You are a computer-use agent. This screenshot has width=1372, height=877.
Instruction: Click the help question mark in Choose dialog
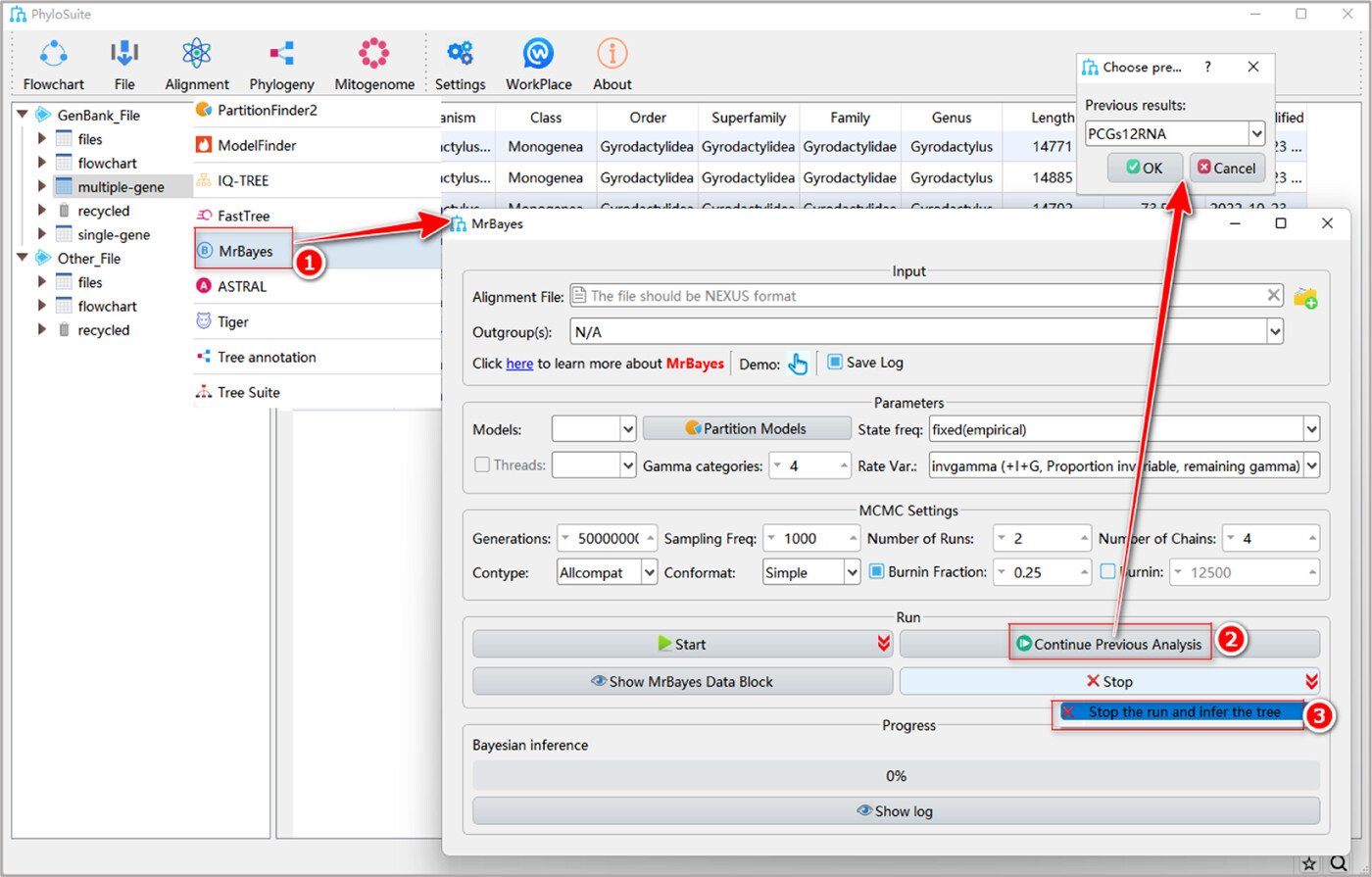coord(1207,67)
